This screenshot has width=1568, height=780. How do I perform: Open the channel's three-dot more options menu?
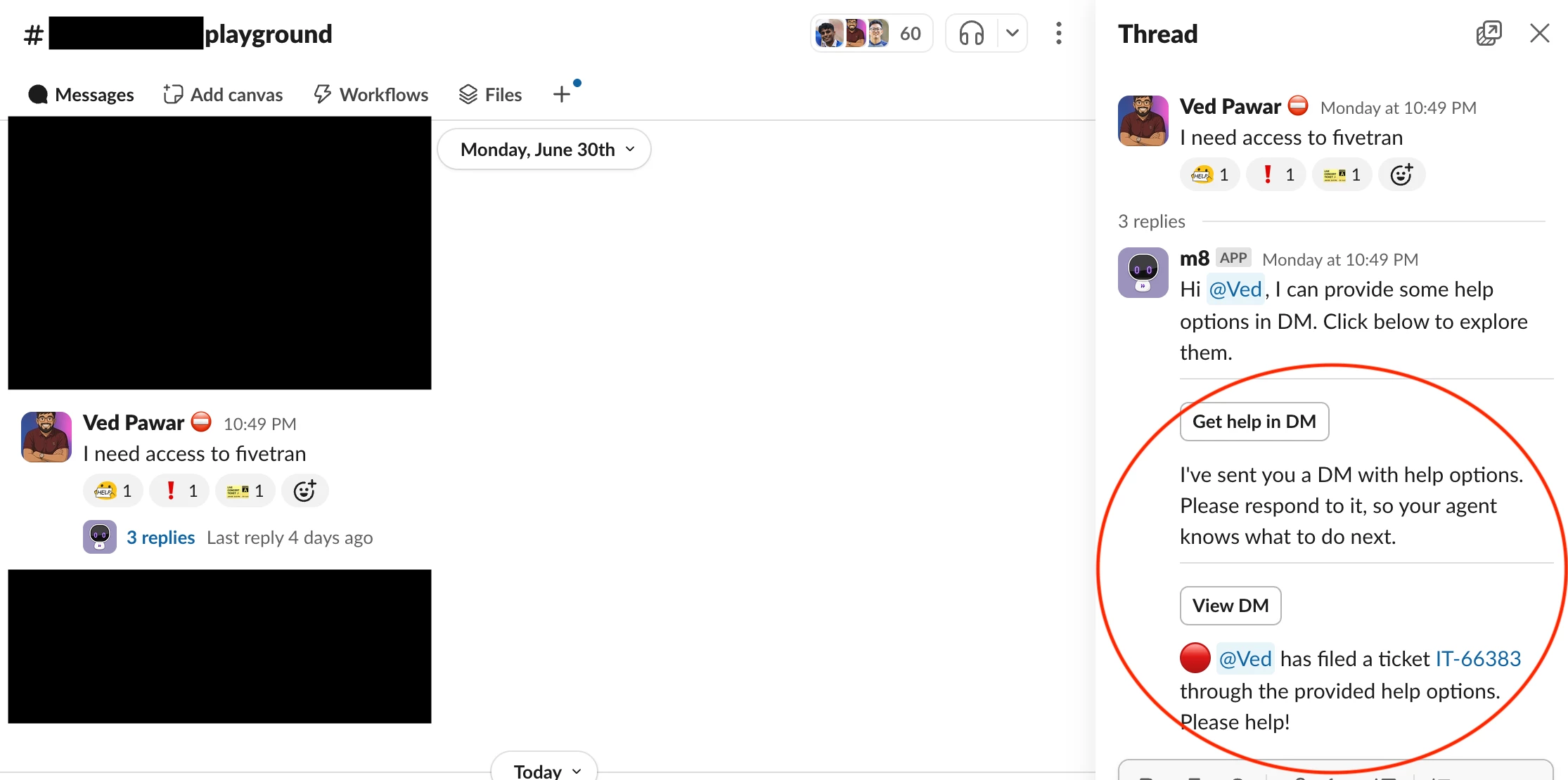[1058, 33]
